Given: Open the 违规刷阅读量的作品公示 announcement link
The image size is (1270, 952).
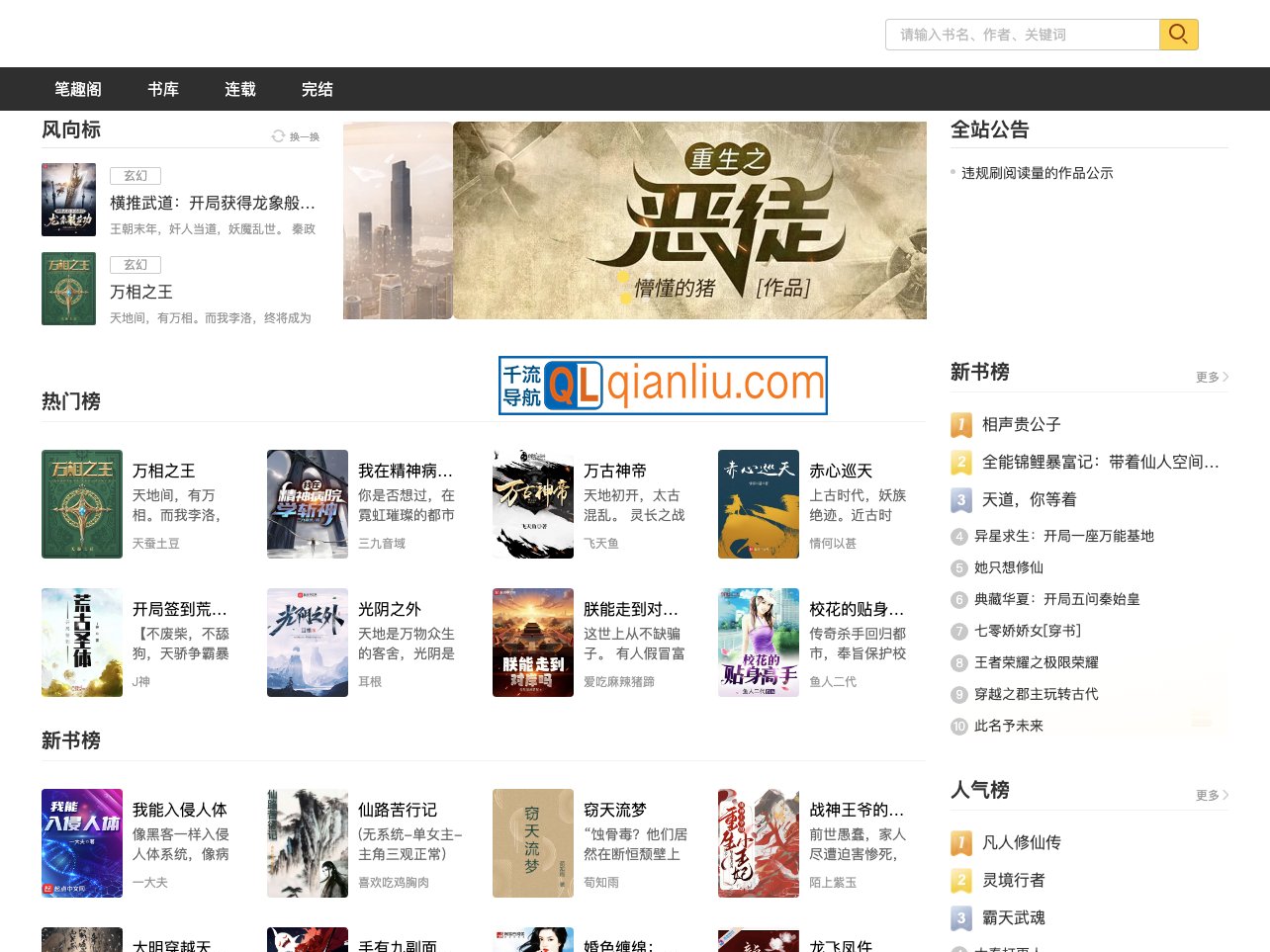Looking at the screenshot, I should (1037, 172).
